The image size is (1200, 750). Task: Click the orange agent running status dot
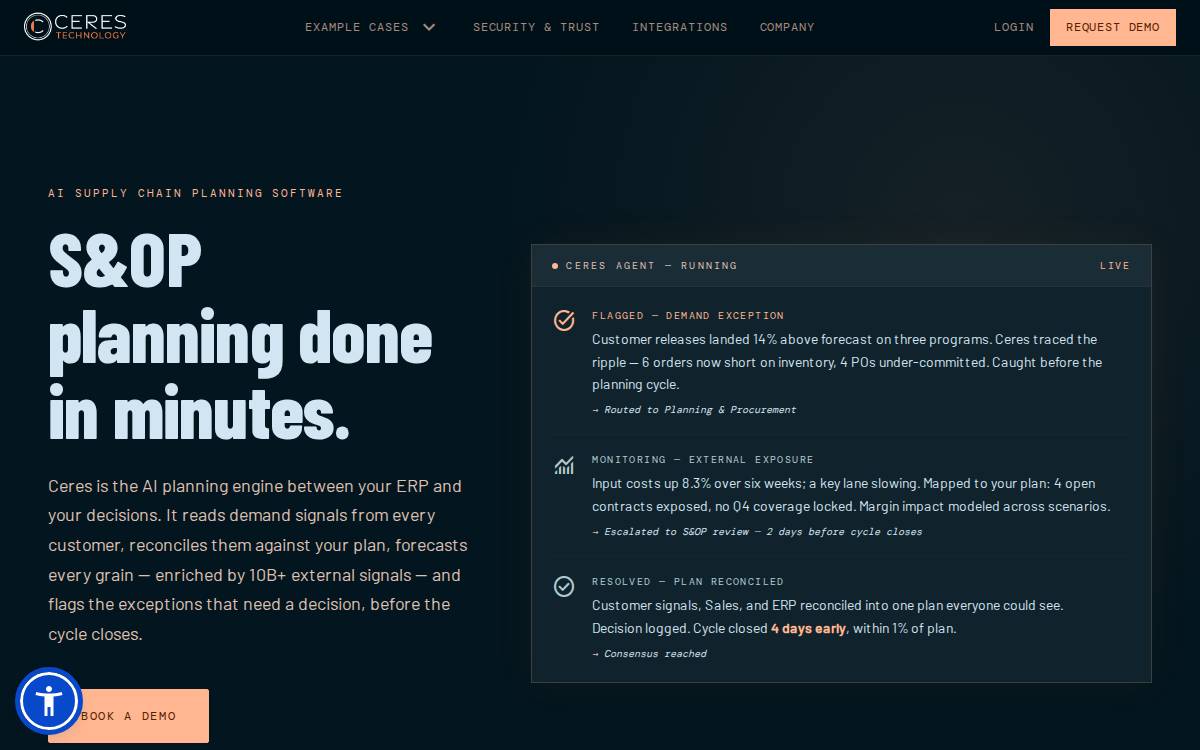[x=555, y=266]
